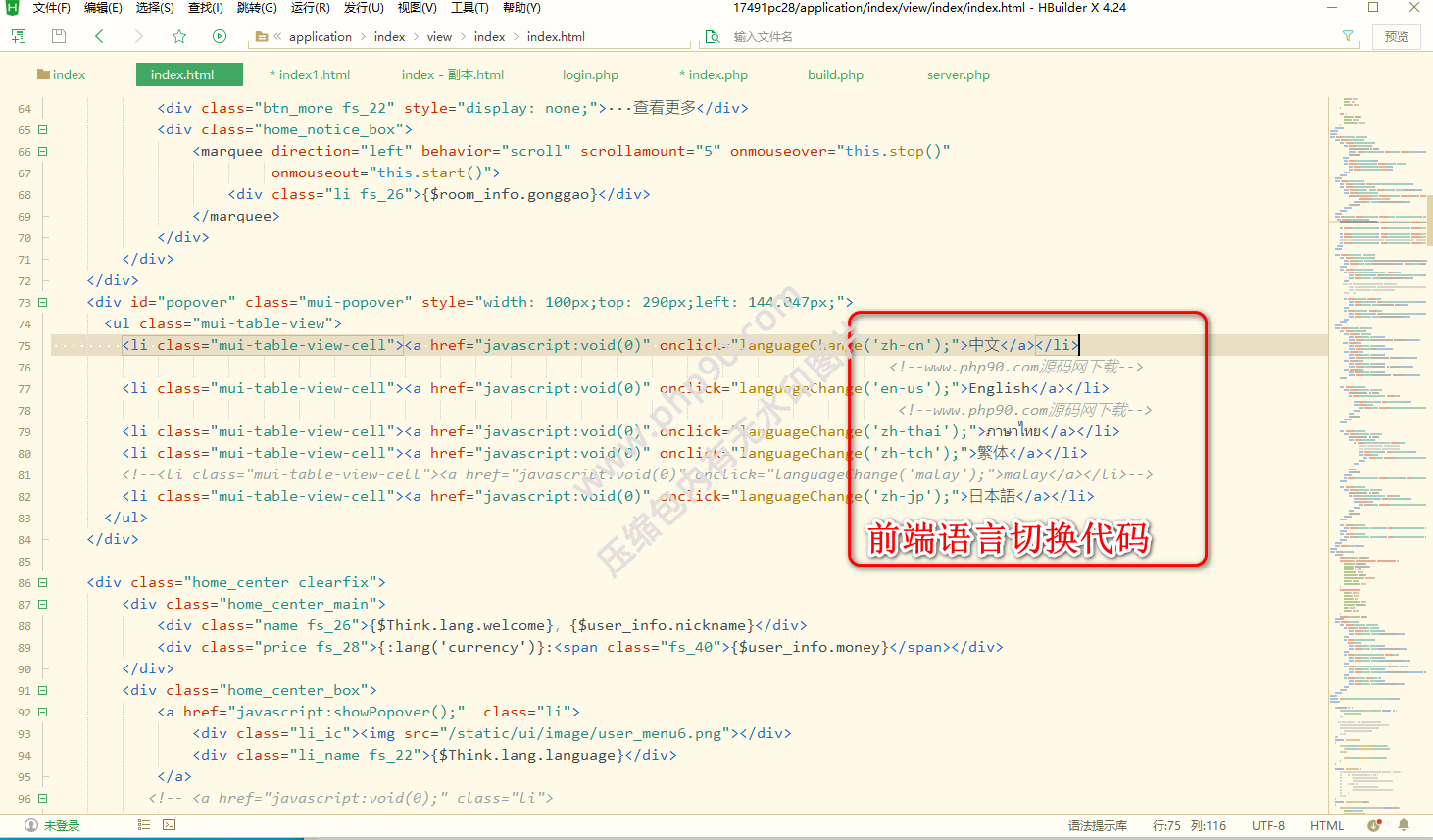Click the new file toolbar icon
Viewport: 1433px width, 840px height.
18,36
